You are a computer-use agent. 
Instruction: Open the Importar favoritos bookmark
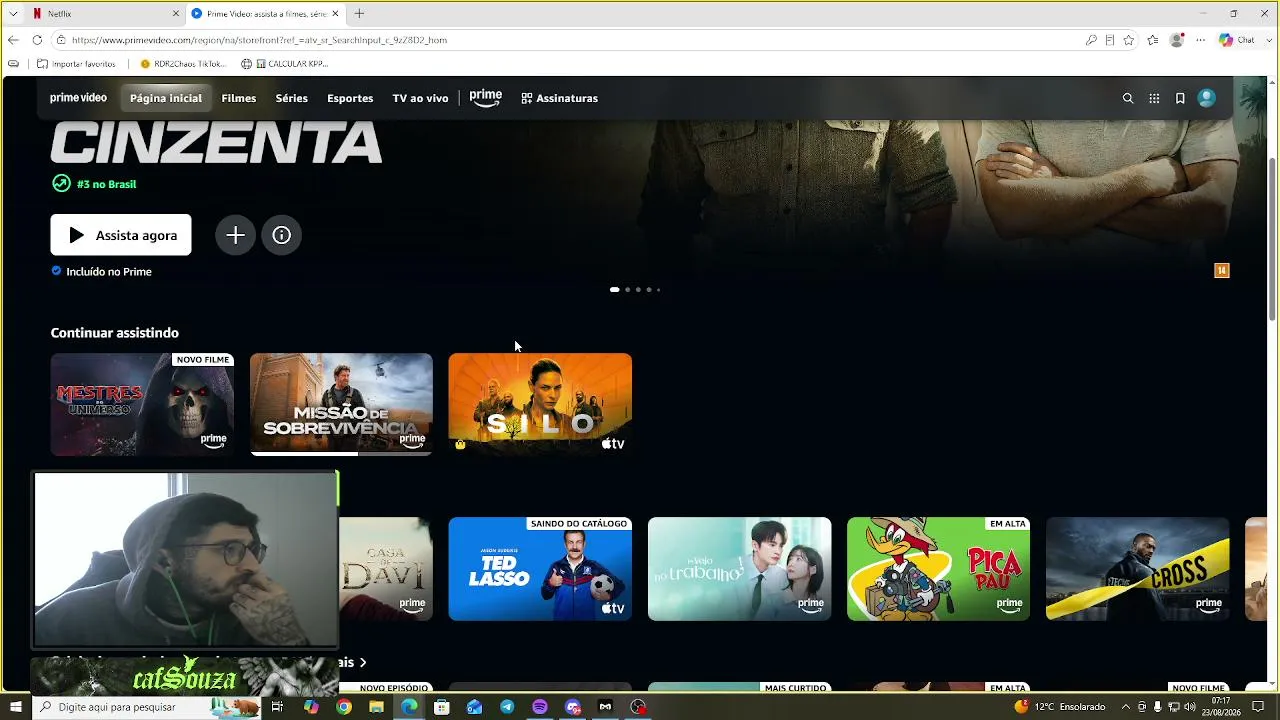pyautogui.click(x=77, y=64)
